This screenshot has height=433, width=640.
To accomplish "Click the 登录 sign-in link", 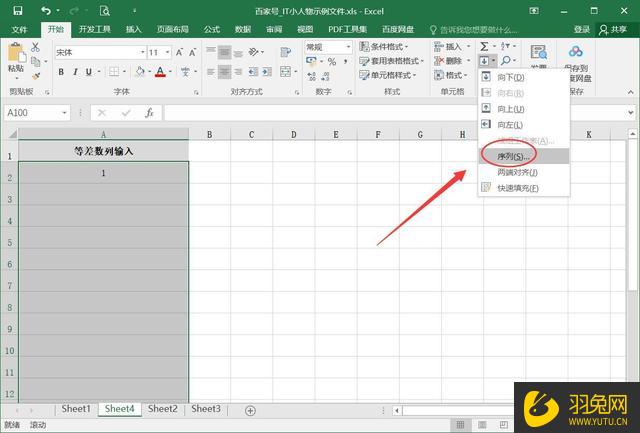I will click(582, 29).
